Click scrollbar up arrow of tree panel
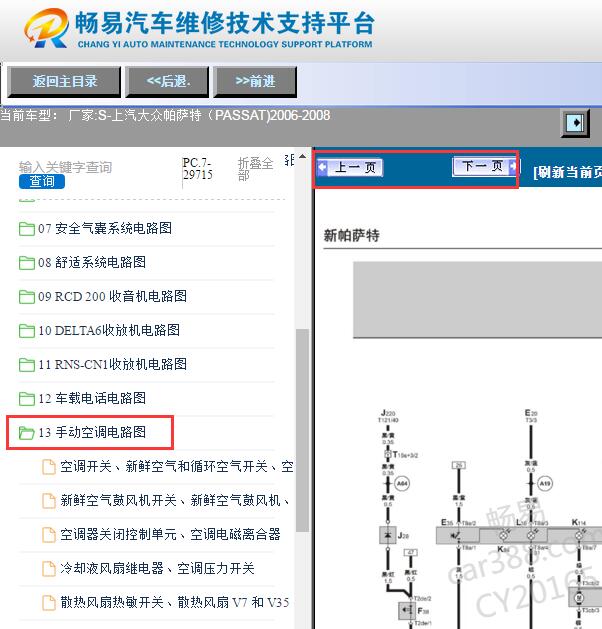Viewport: 602px width, 629px height. 302,157
